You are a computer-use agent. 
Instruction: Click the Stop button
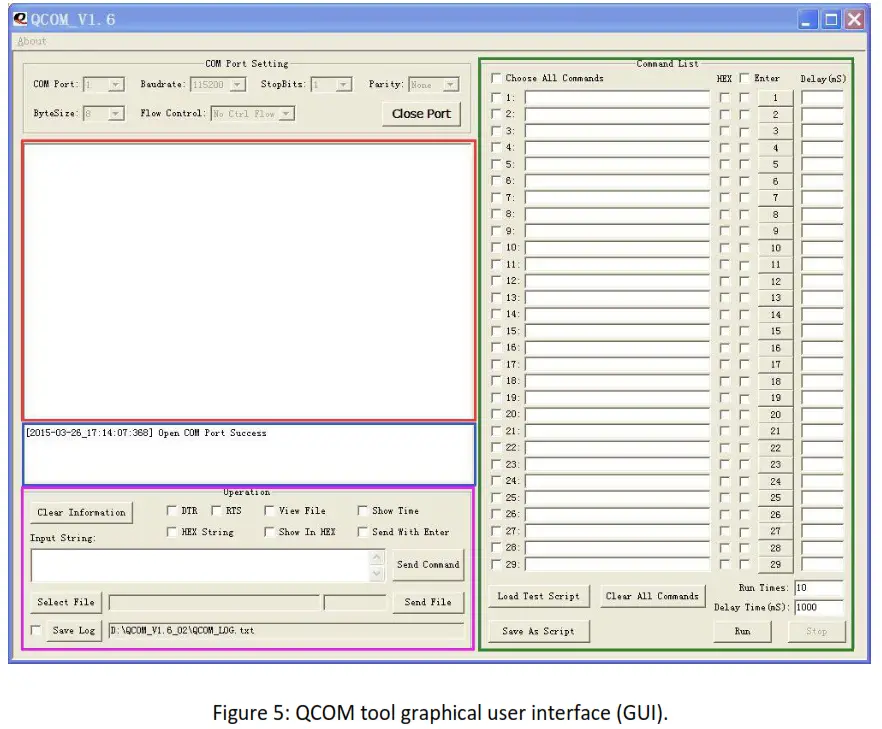pos(816,631)
